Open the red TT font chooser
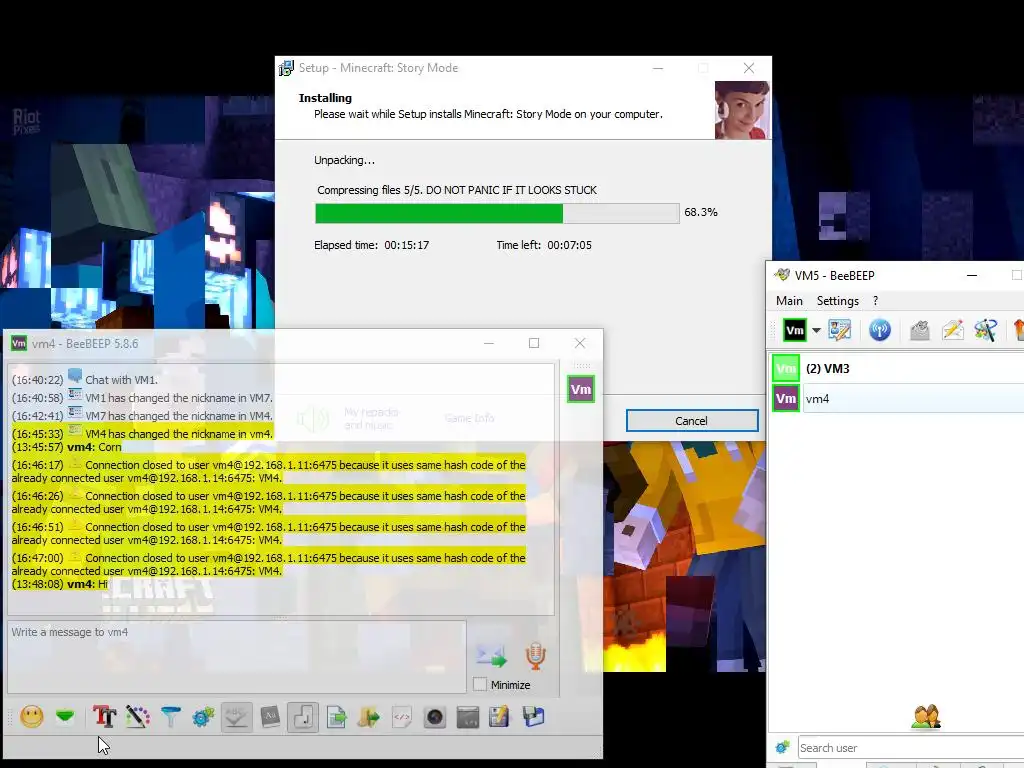The height and width of the screenshot is (768, 1024). point(104,716)
